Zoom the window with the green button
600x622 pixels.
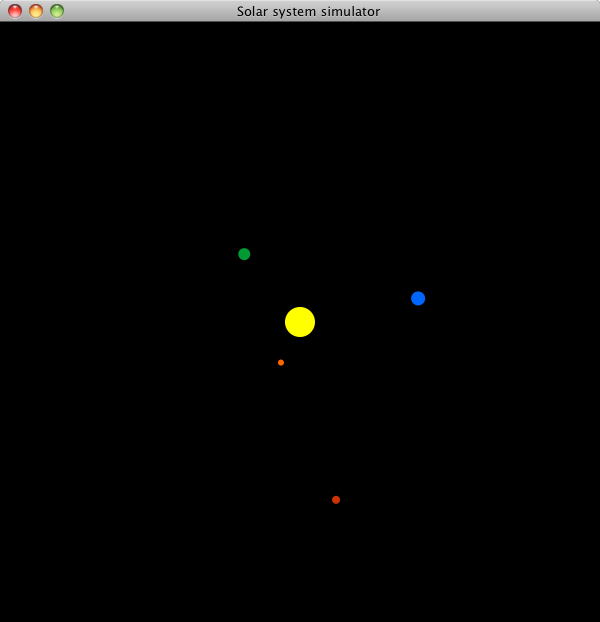point(57,11)
